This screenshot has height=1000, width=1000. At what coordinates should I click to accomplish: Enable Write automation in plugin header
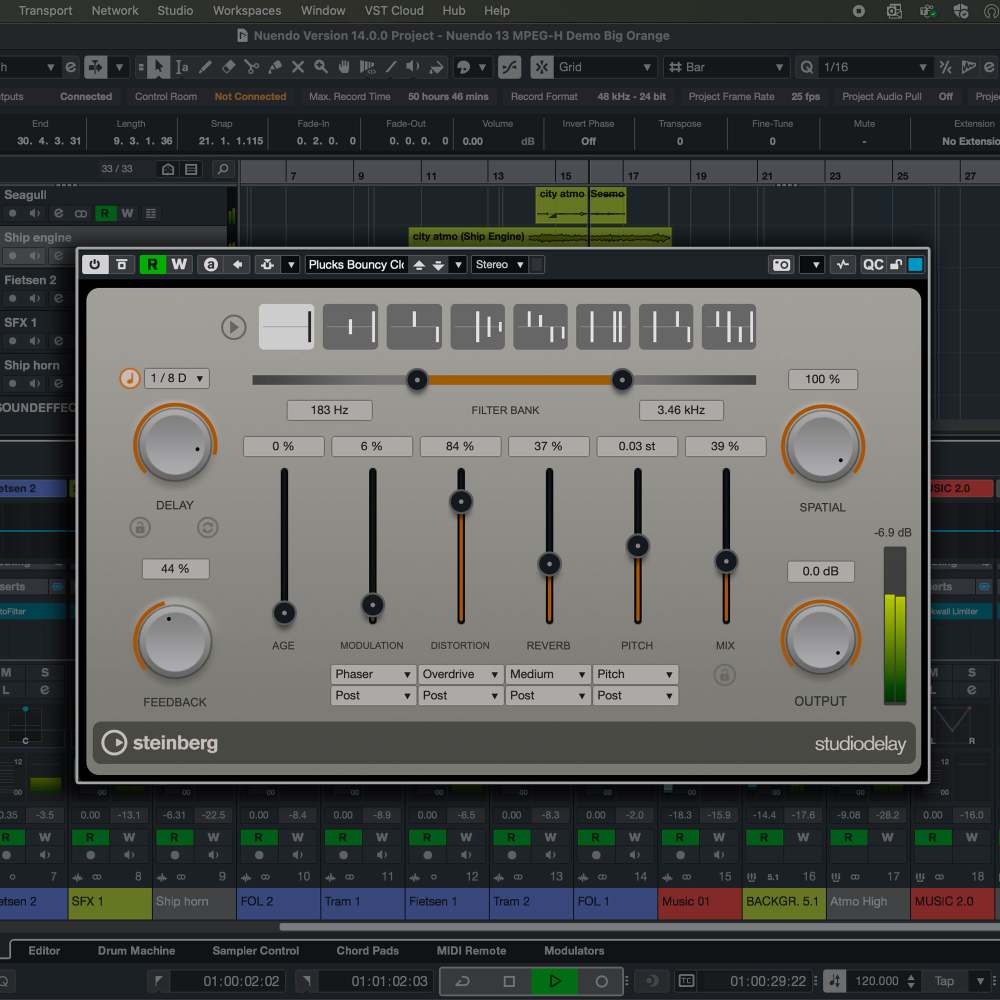click(179, 265)
